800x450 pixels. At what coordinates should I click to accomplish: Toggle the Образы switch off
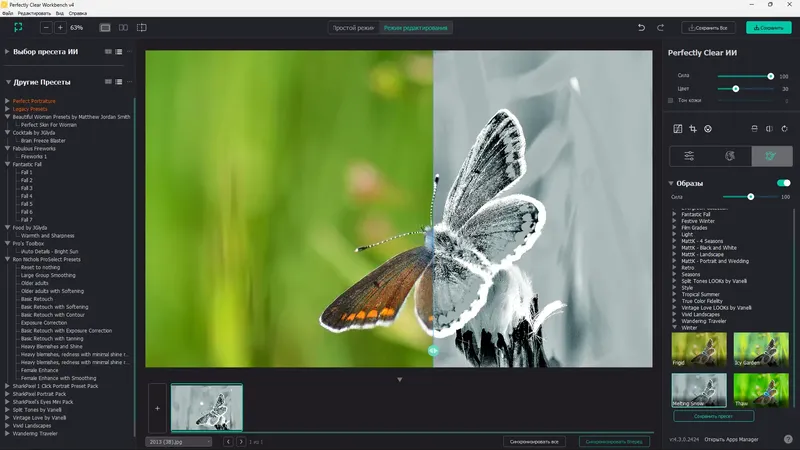coord(784,183)
